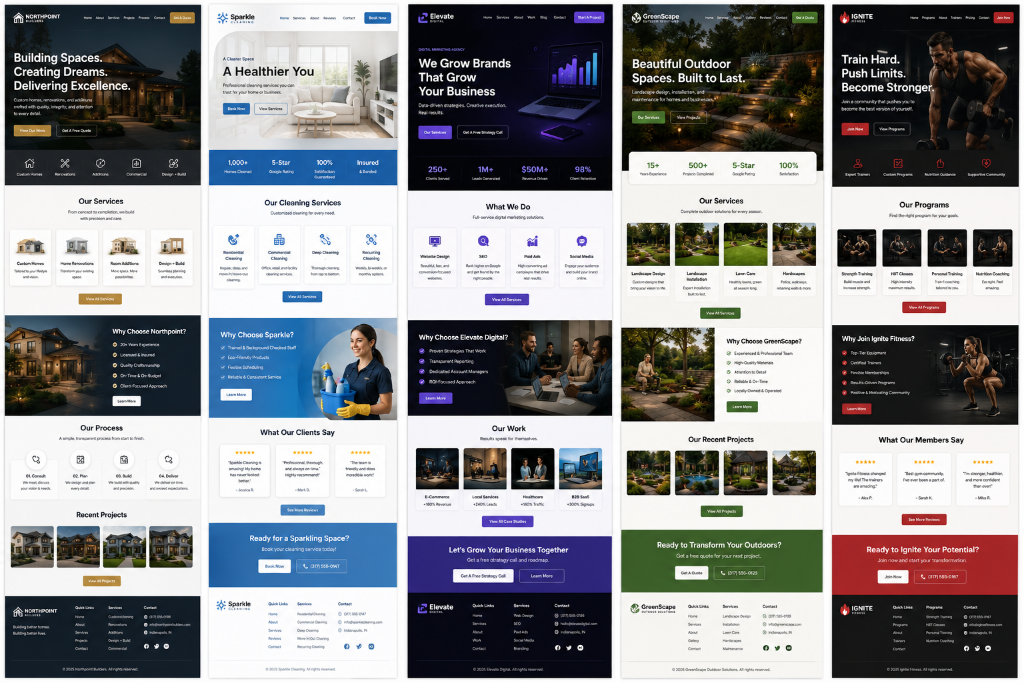Open the Lawn Care service photo on GreenScape
This screenshot has width=1024, height=683.
tap(745, 244)
